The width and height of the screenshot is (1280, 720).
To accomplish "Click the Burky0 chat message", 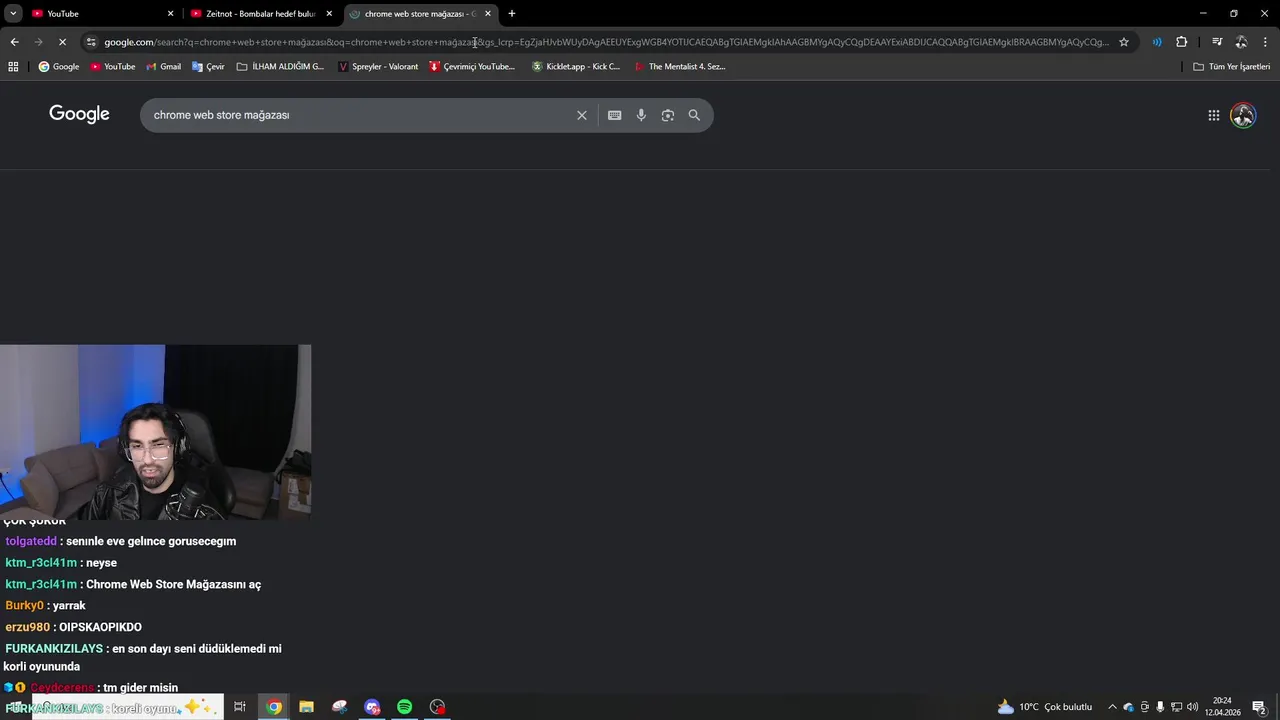I will (45, 606).
